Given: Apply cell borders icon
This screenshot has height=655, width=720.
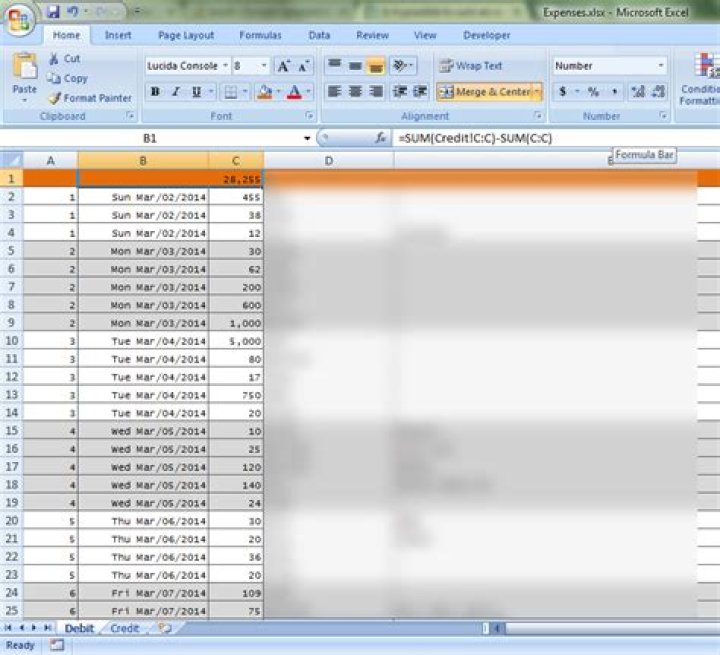Looking at the screenshot, I should click(x=231, y=92).
